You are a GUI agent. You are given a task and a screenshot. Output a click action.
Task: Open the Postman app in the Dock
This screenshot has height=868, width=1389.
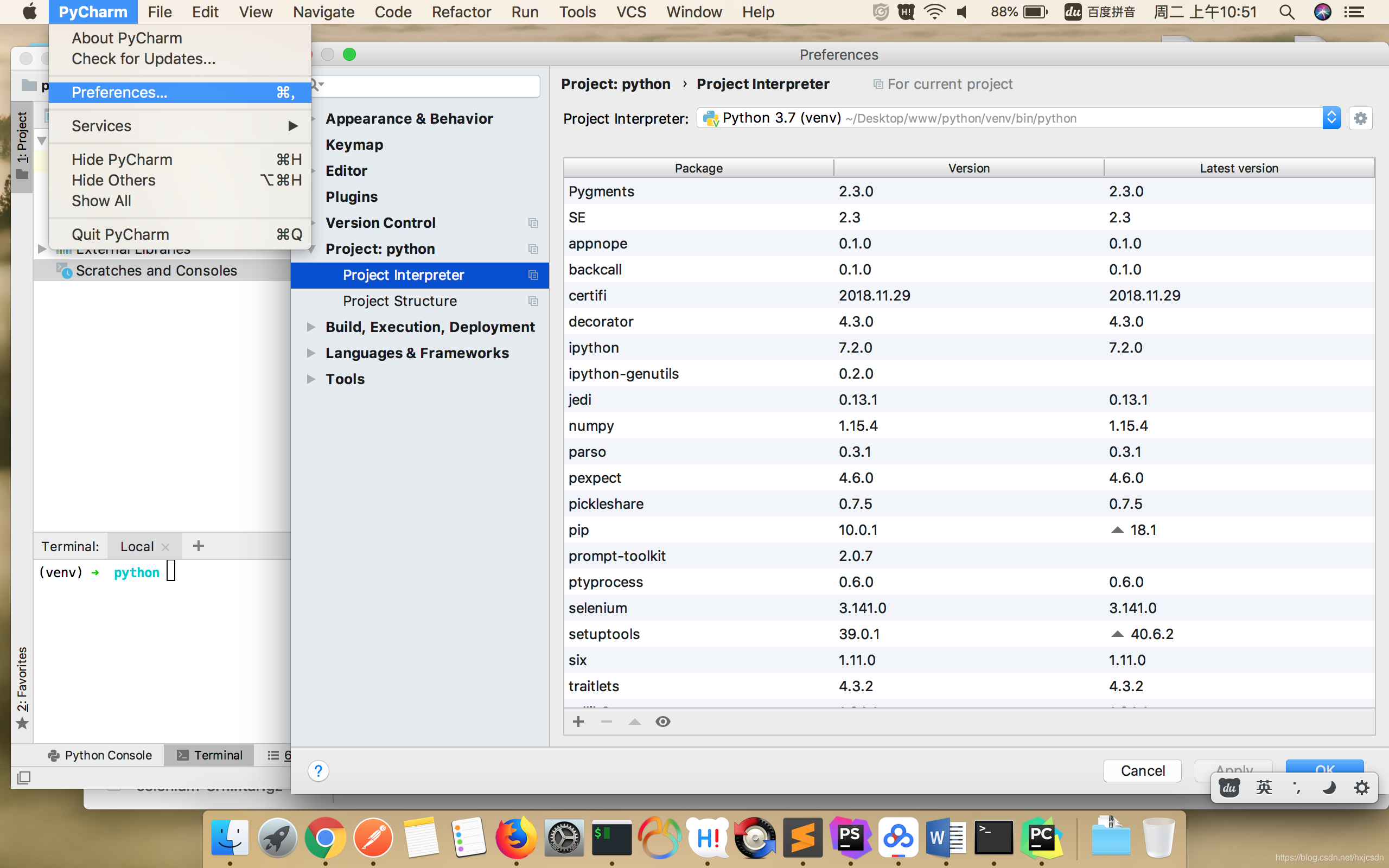coord(373,837)
